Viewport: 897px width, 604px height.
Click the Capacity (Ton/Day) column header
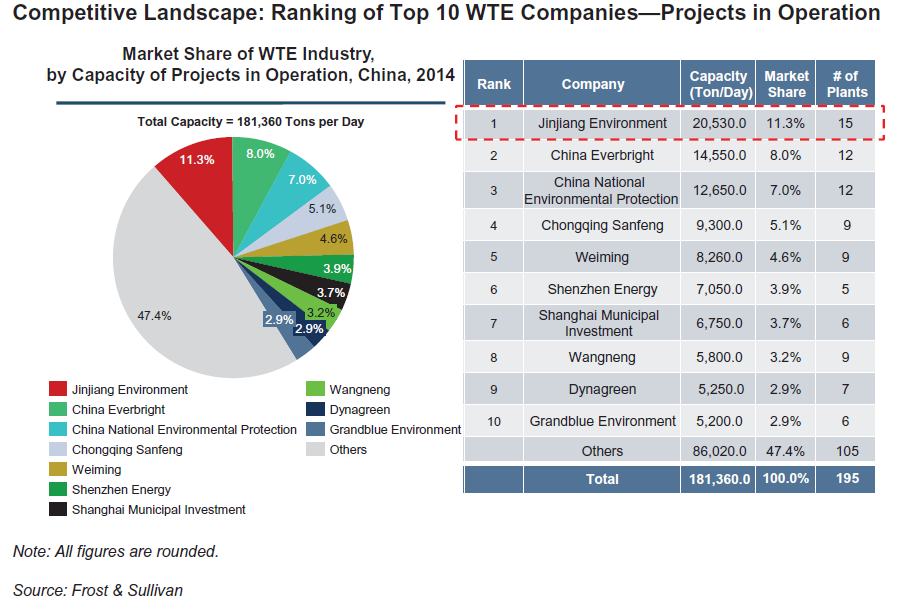(718, 84)
